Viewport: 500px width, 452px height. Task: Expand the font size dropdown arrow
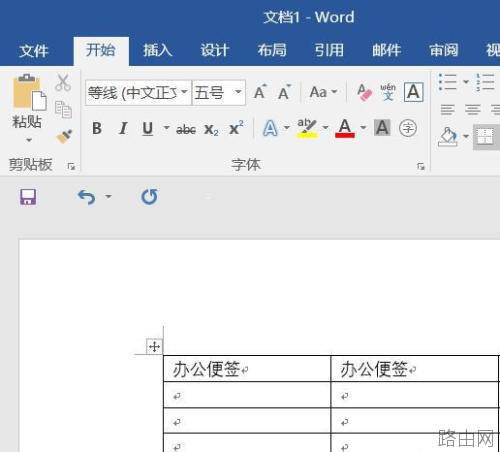click(x=238, y=92)
